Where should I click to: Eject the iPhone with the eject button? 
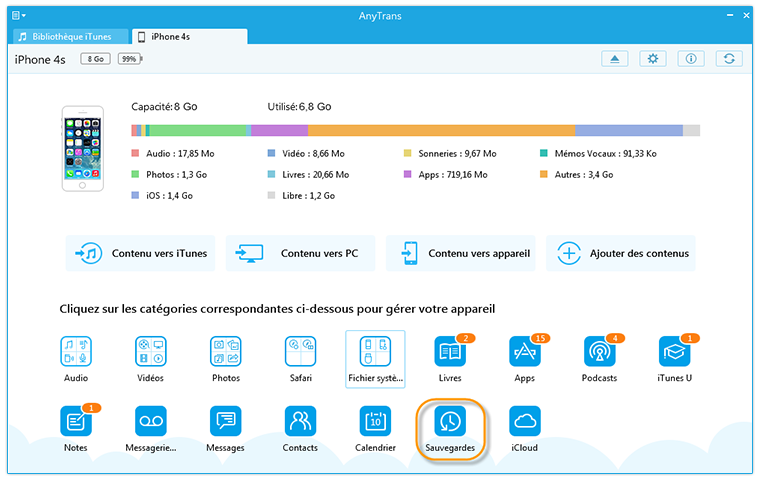pyautogui.click(x=615, y=59)
